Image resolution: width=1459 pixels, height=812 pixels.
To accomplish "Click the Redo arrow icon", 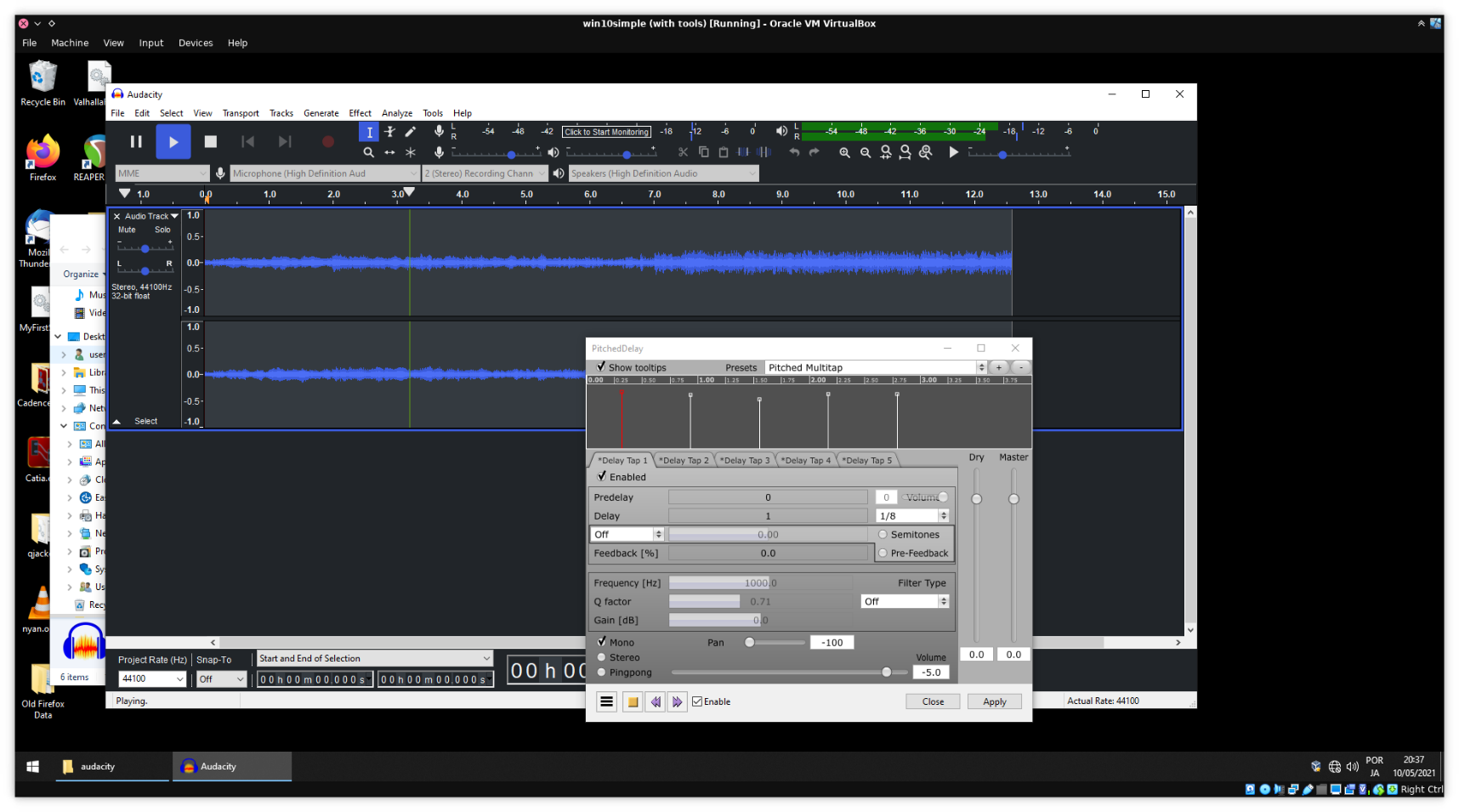I will 815,152.
